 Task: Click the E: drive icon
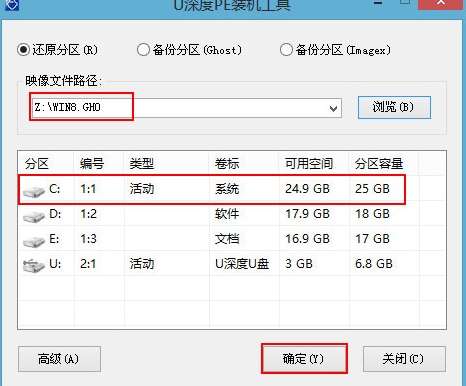click(34, 241)
